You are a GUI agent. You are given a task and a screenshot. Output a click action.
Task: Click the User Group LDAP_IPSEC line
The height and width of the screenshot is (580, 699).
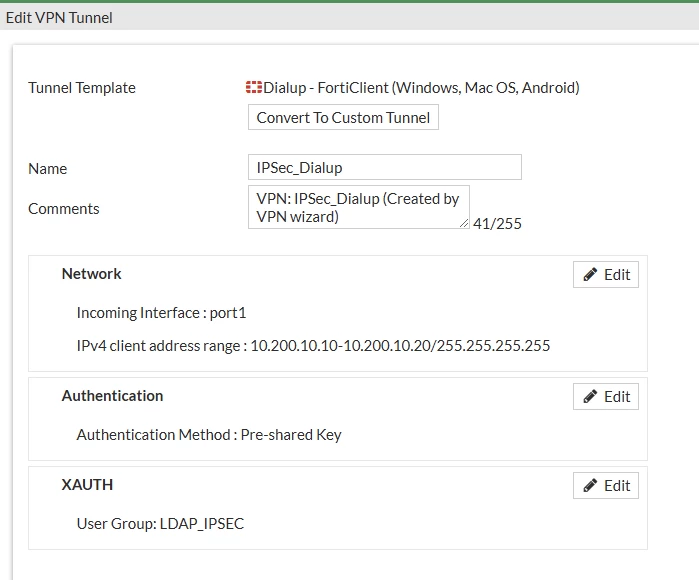tap(160, 524)
